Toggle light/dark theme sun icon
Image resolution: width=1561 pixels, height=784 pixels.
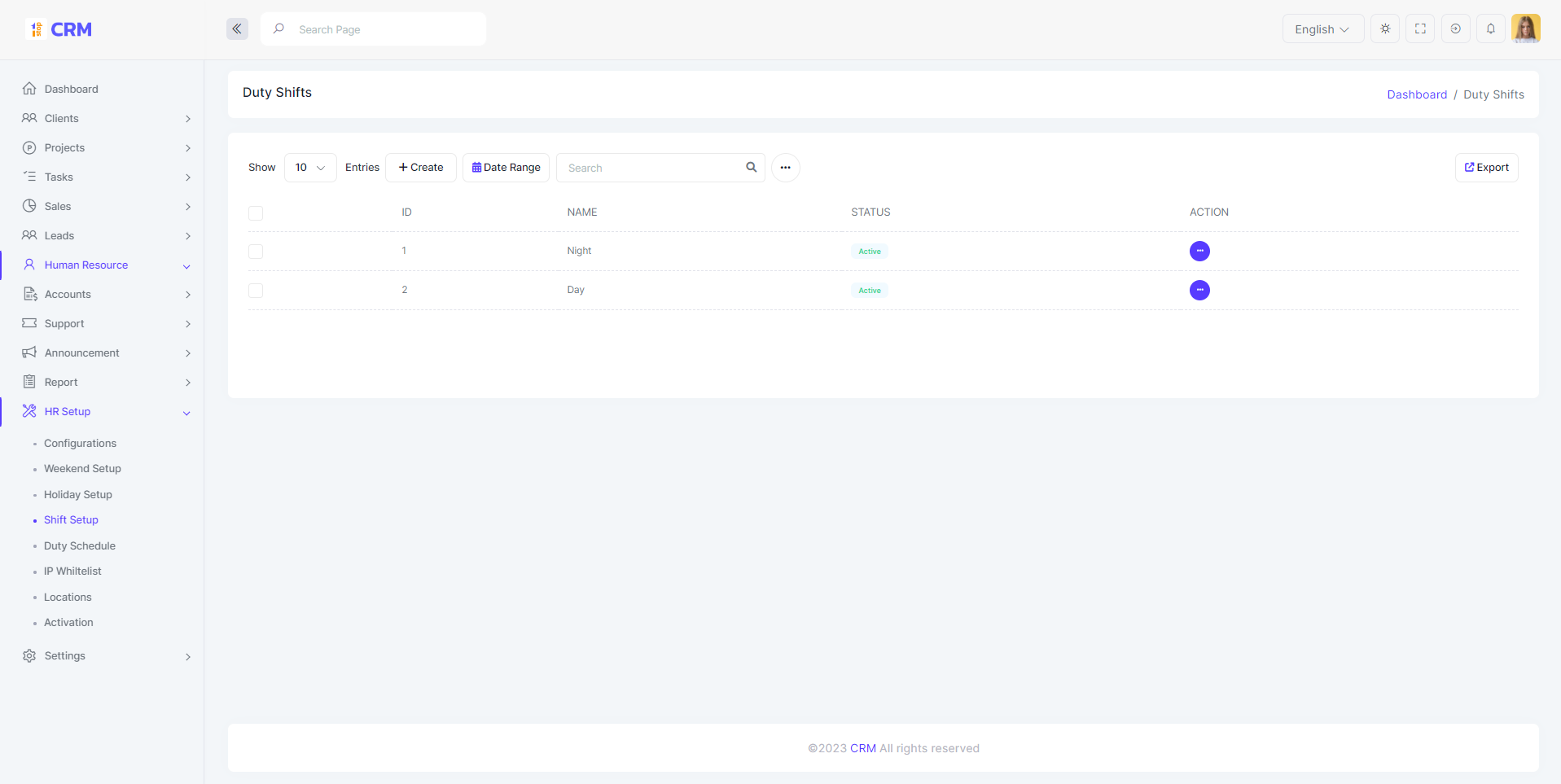(x=1385, y=28)
